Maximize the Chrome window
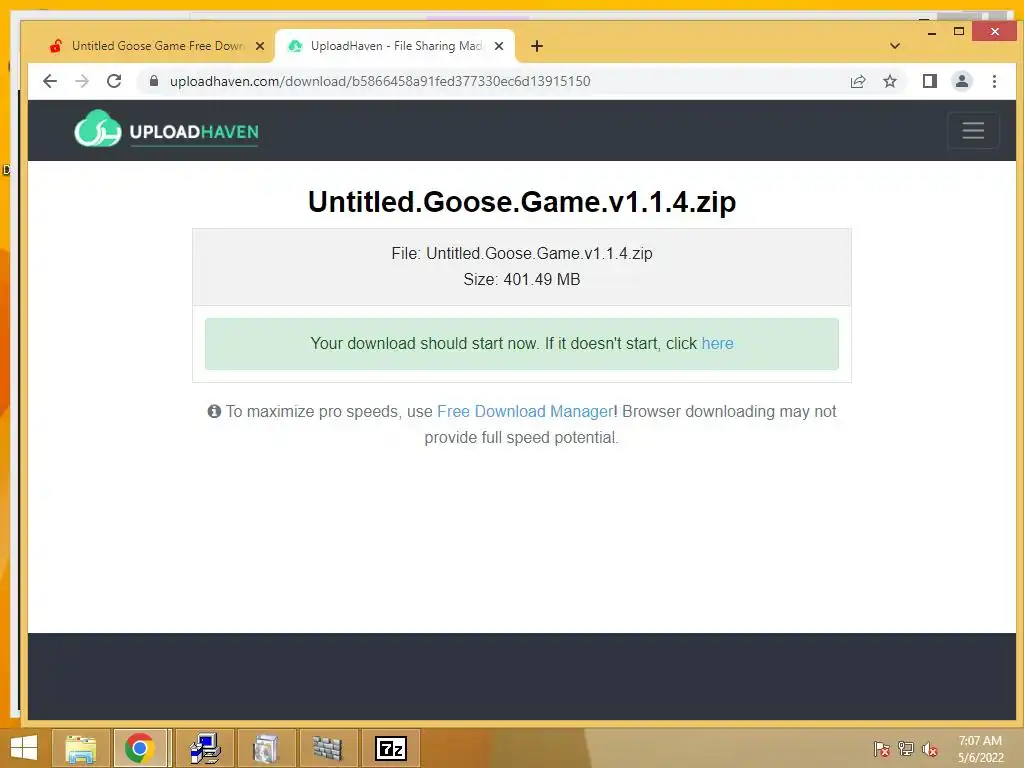1024x768 pixels. pyautogui.click(x=959, y=31)
